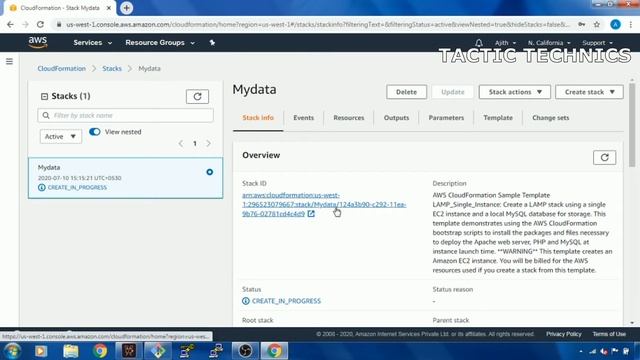Show hidden icons in the system tray
640x360 pixels.
click(x=580, y=351)
